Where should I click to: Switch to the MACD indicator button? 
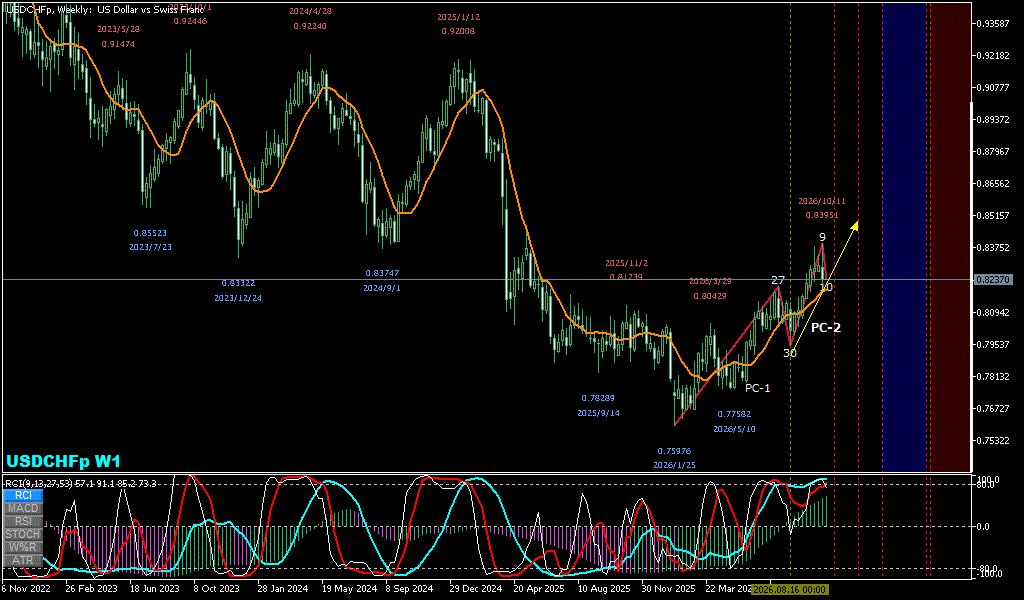[23, 508]
